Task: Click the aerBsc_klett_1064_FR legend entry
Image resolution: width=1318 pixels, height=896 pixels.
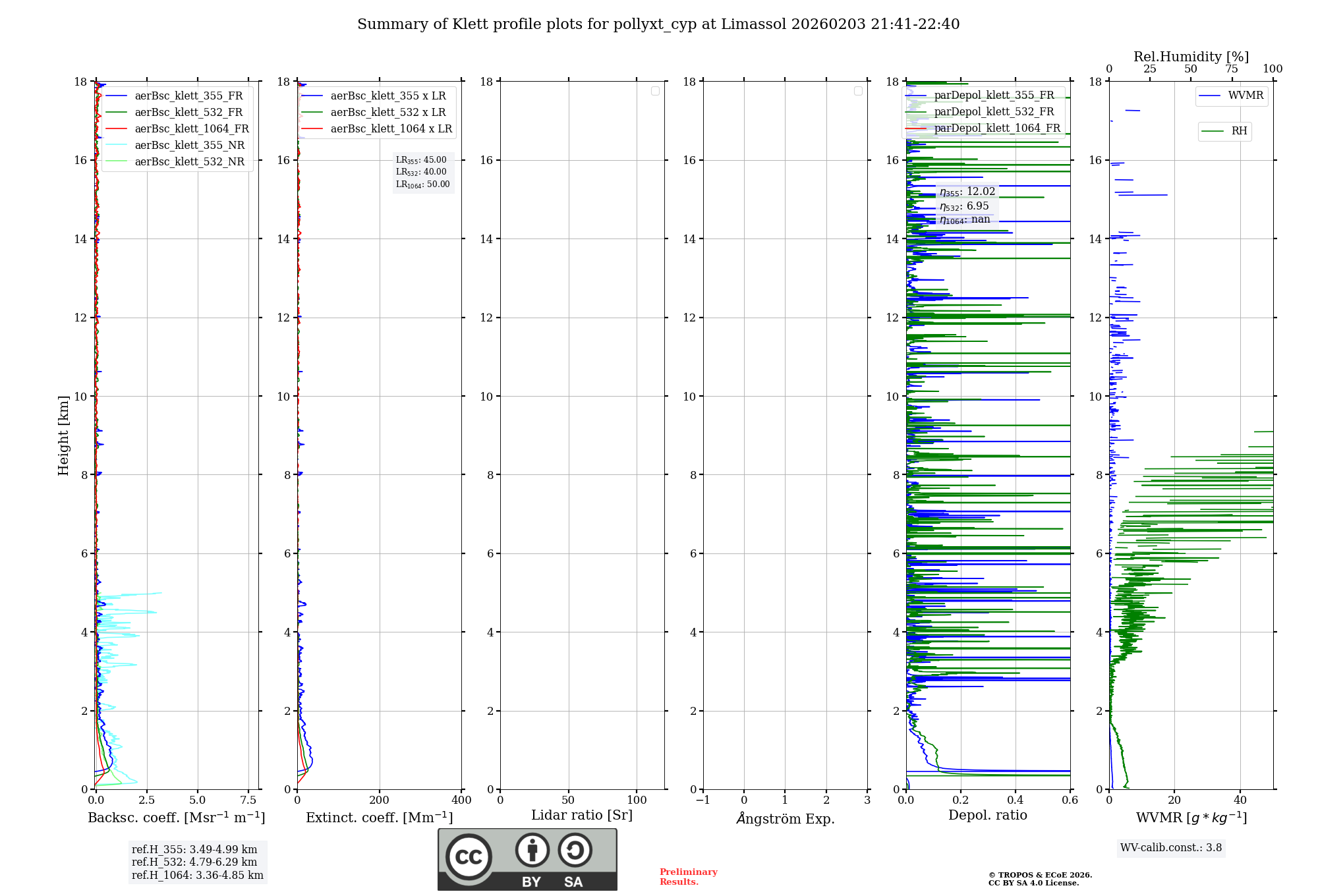Action: tap(192, 129)
